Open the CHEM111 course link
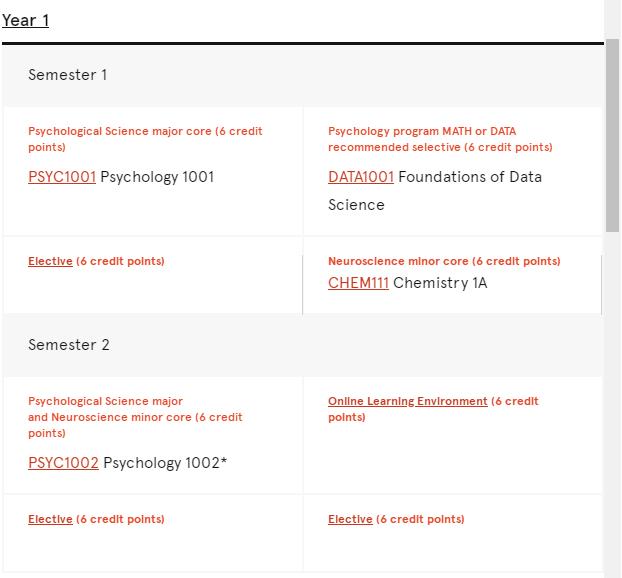The width and height of the screenshot is (622, 578). click(358, 283)
